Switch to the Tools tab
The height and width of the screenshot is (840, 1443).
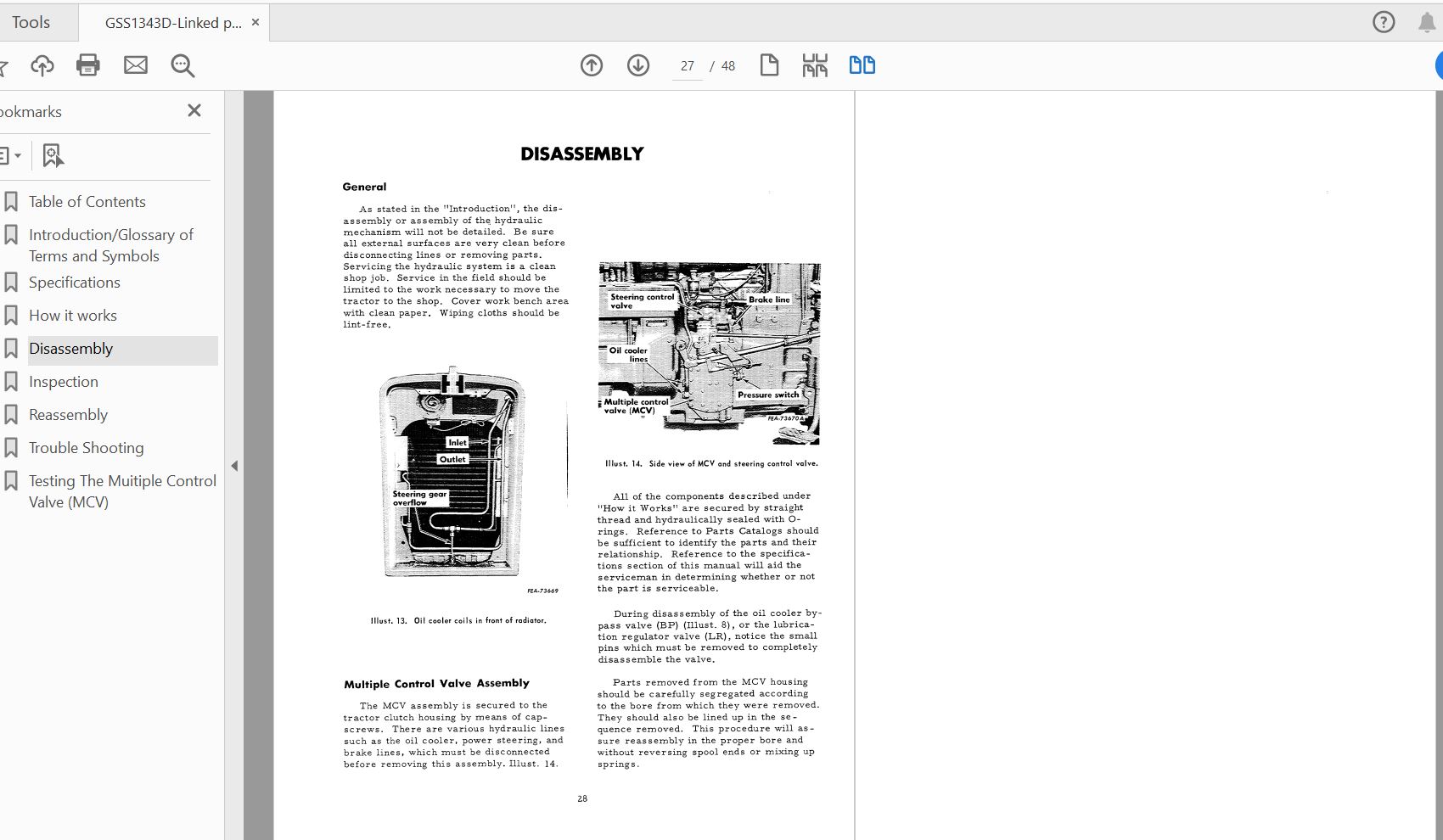click(x=31, y=22)
